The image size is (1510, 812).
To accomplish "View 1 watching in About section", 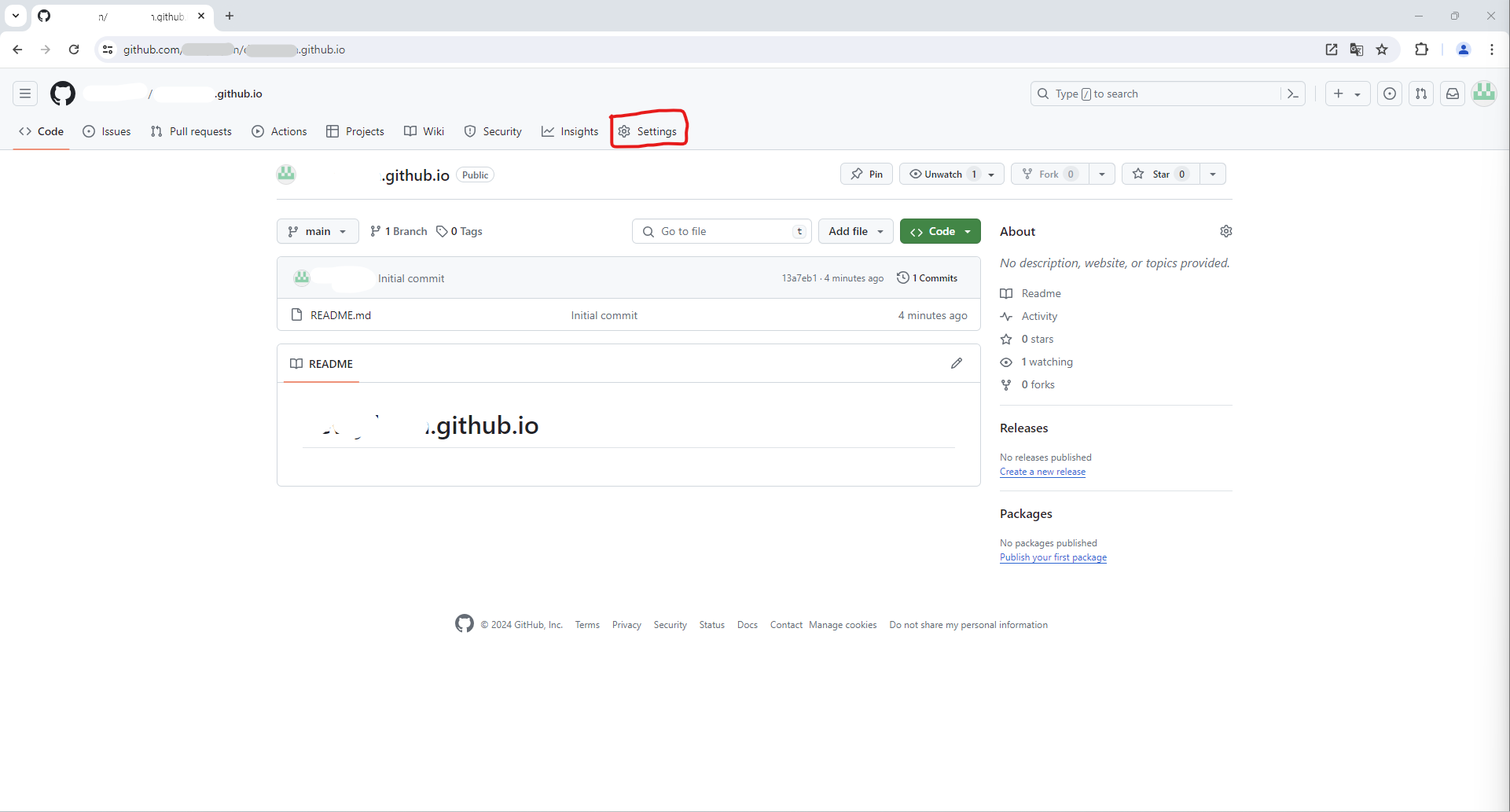I will point(1036,362).
